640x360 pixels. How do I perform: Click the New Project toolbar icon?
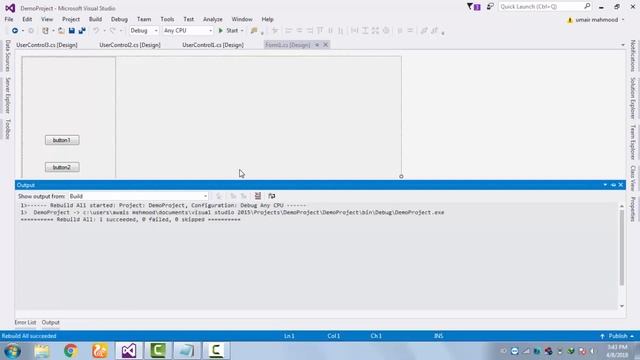point(45,31)
